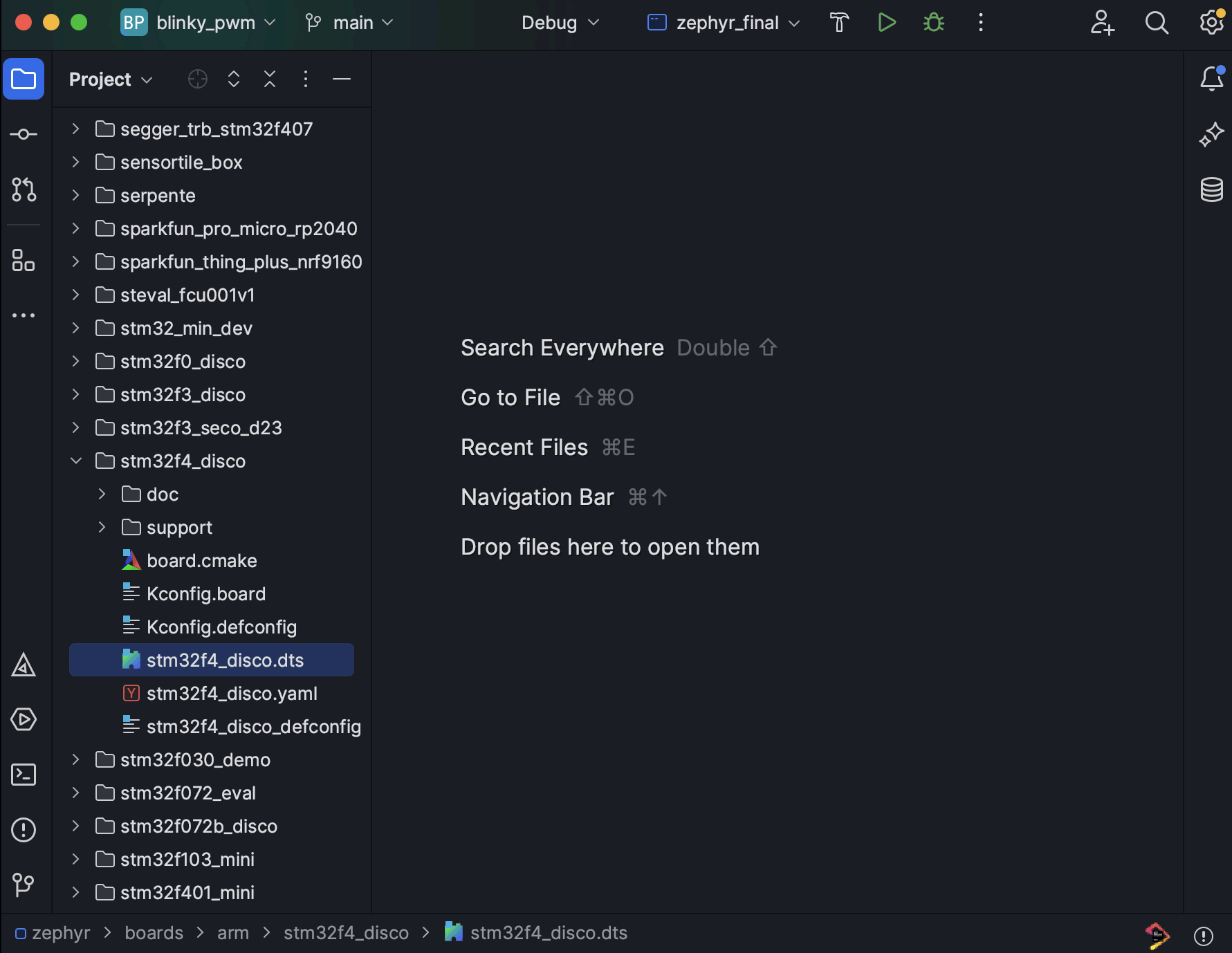Expand the support folder
This screenshot has width=1232, height=953.
pos(102,527)
